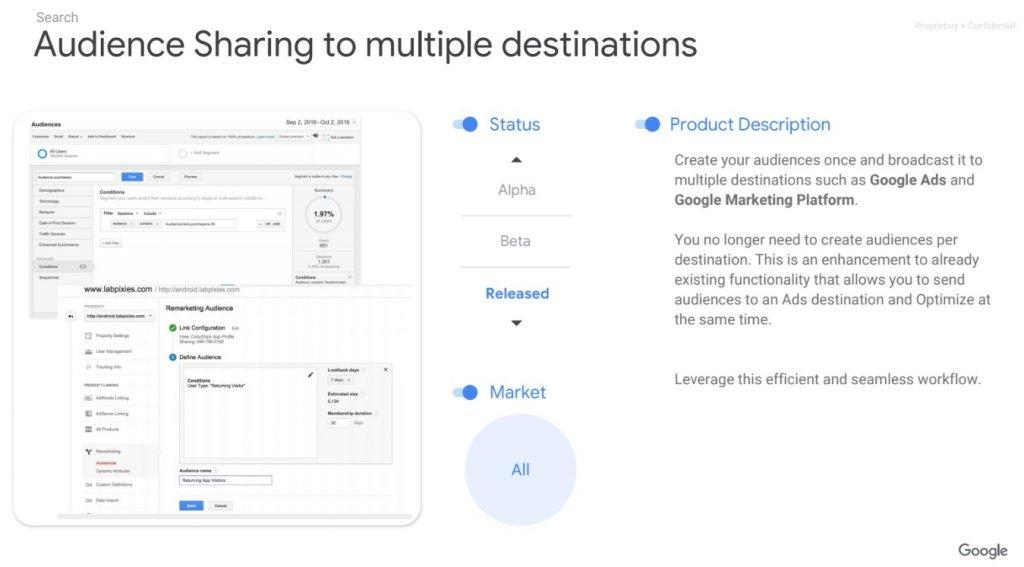Click the down arrow below Released
Viewport: 1024px width, 567px height.
[517, 323]
